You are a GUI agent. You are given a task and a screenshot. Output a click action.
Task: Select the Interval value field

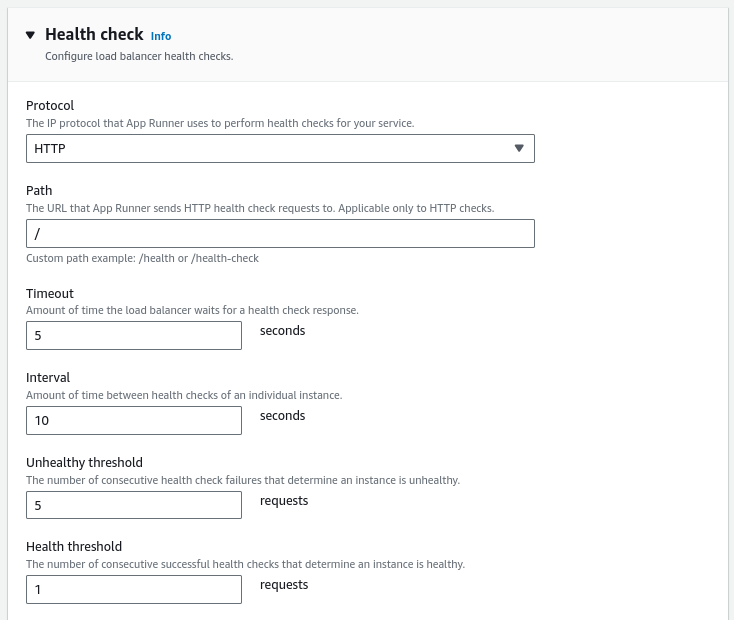click(x=134, y=421)
